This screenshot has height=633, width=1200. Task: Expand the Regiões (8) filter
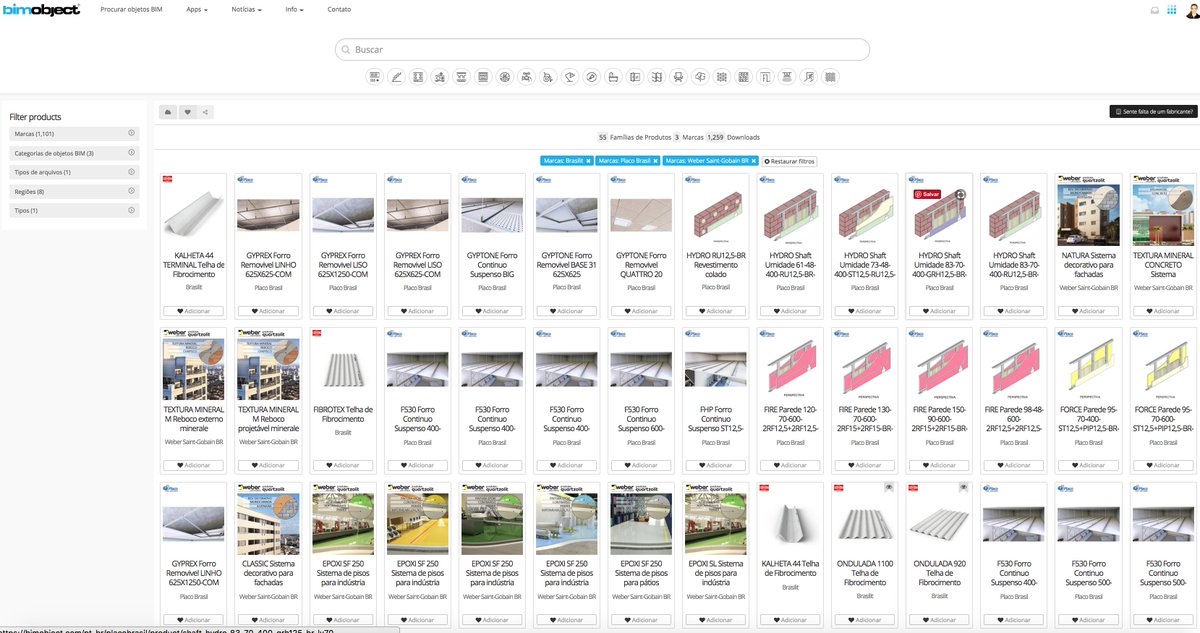pos(74,191)
